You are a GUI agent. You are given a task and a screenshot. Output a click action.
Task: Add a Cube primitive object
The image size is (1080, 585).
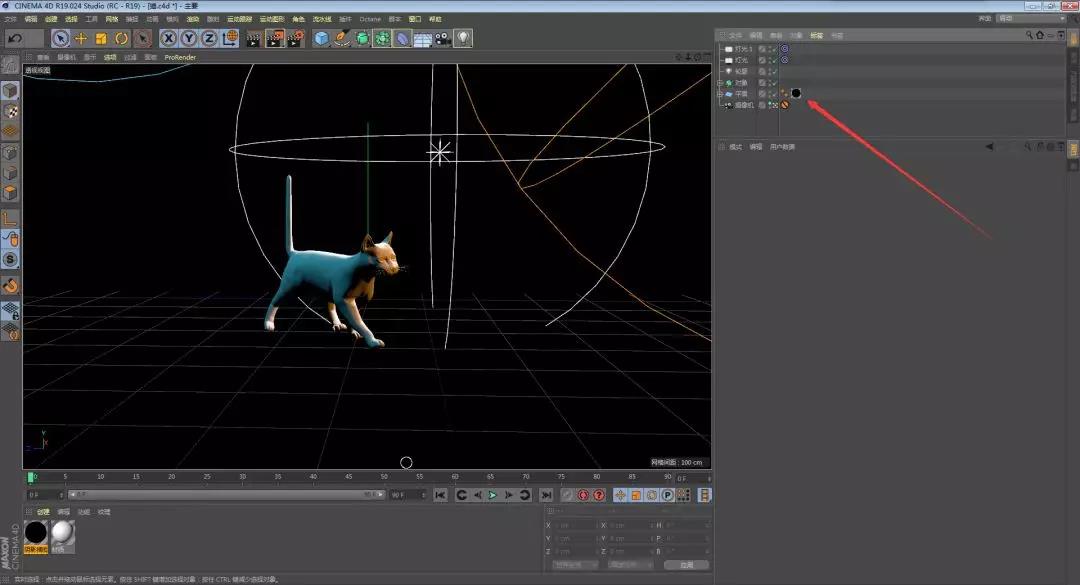pyautogui.click(x=322, y=38)
